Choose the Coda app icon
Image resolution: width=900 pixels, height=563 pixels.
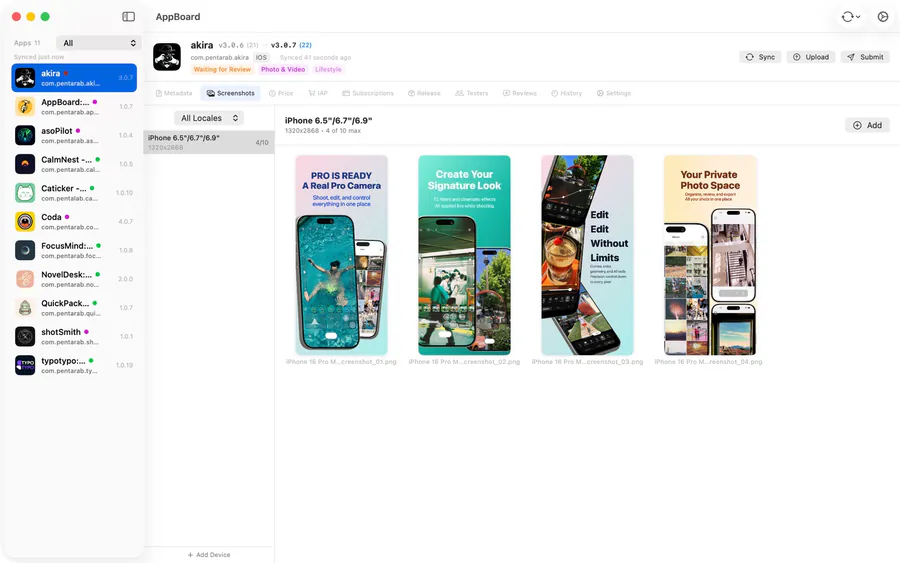(x=25, y=221)
